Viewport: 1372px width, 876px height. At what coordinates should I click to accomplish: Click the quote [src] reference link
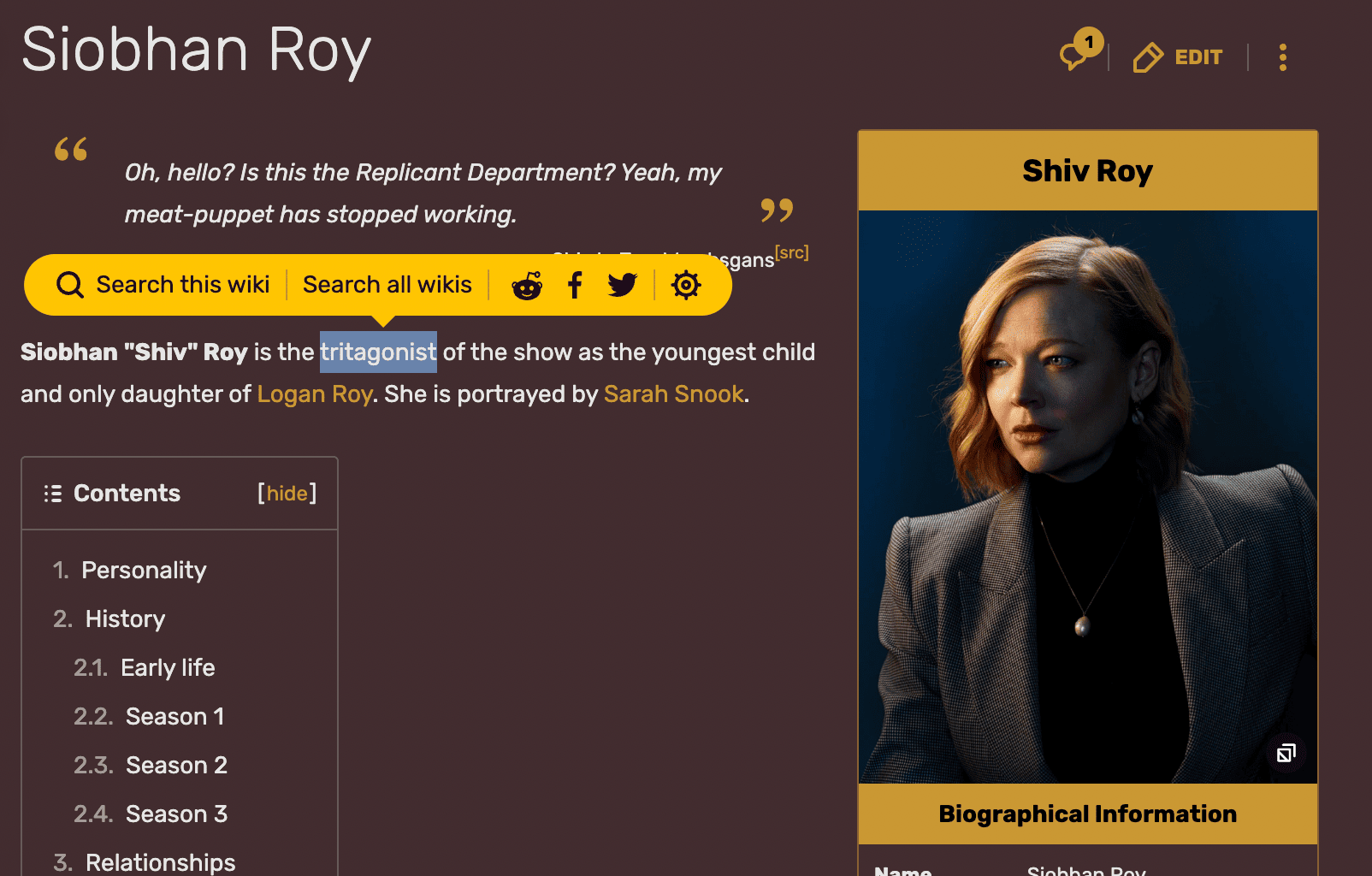[791, 253]
